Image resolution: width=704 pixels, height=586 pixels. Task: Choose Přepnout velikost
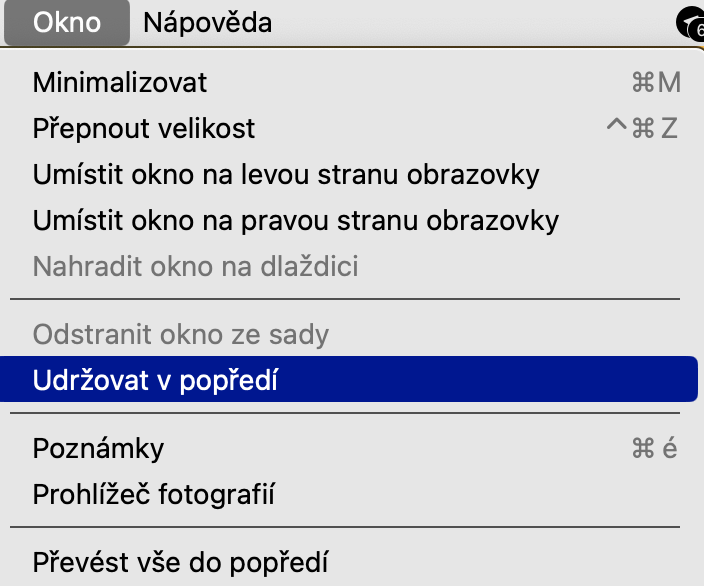coord(144,128)
